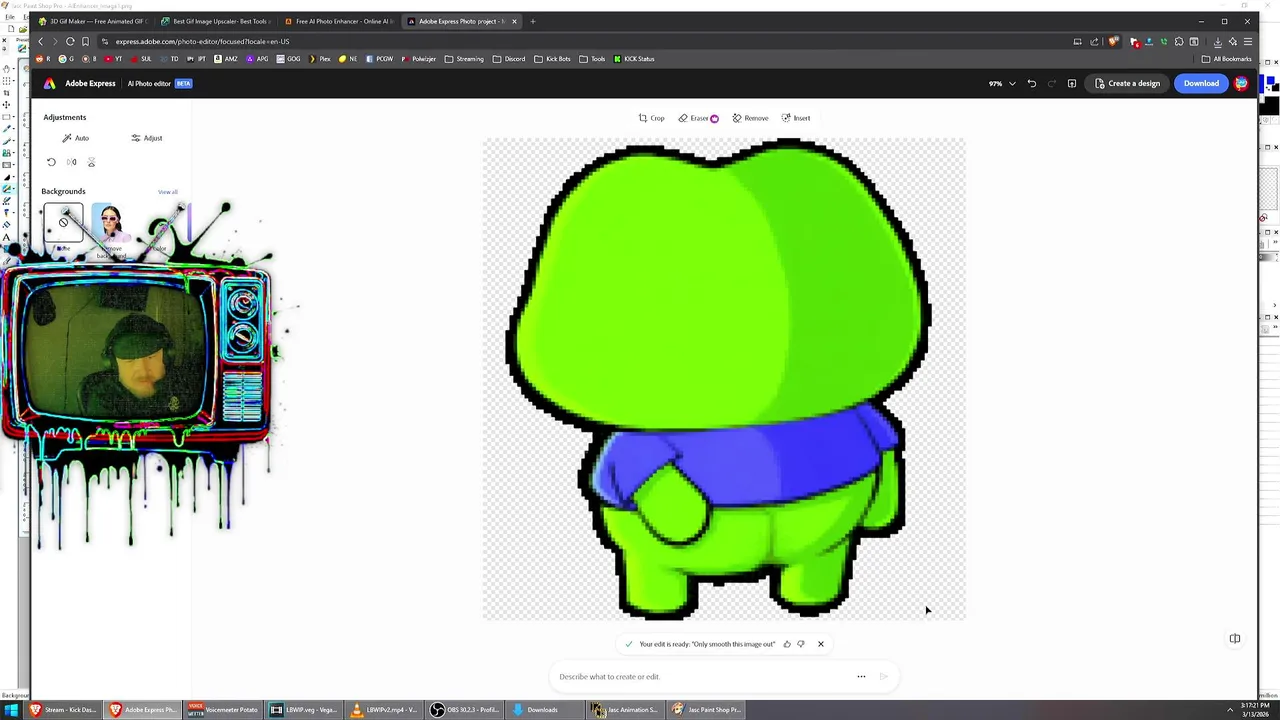Close the Adobe Express Photo project tab
The height and width of the screenshot is (720, 1280).
[514, 21]
